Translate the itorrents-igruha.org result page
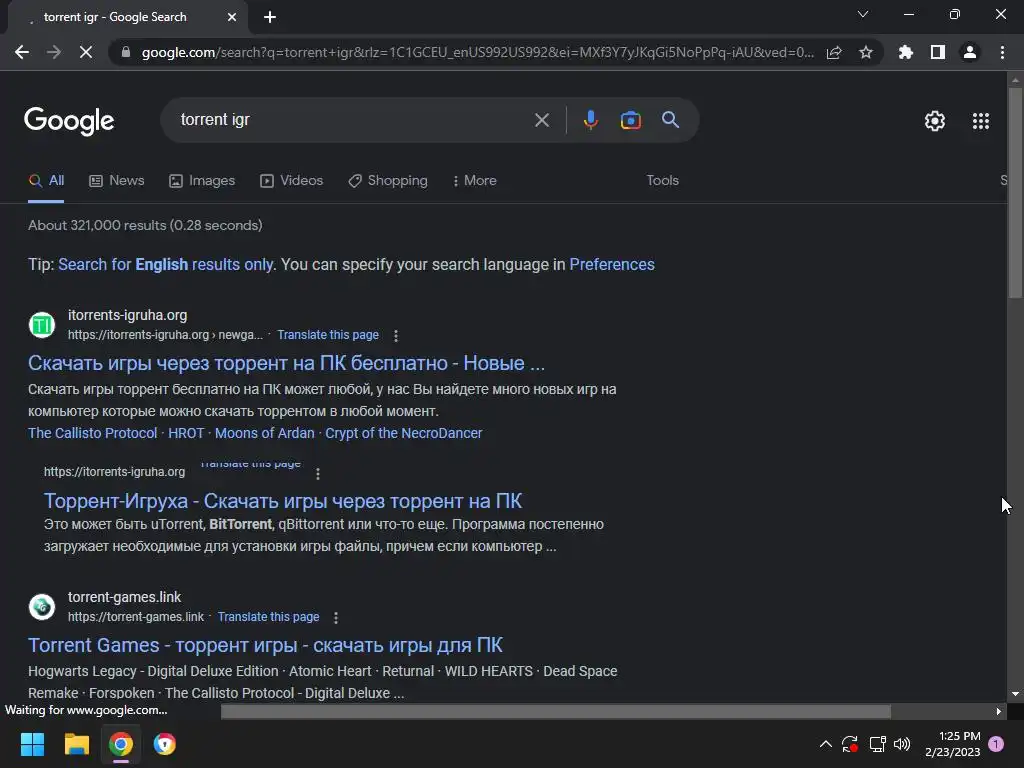Viewport: 1024px width, 768px height. pos(328,335)
